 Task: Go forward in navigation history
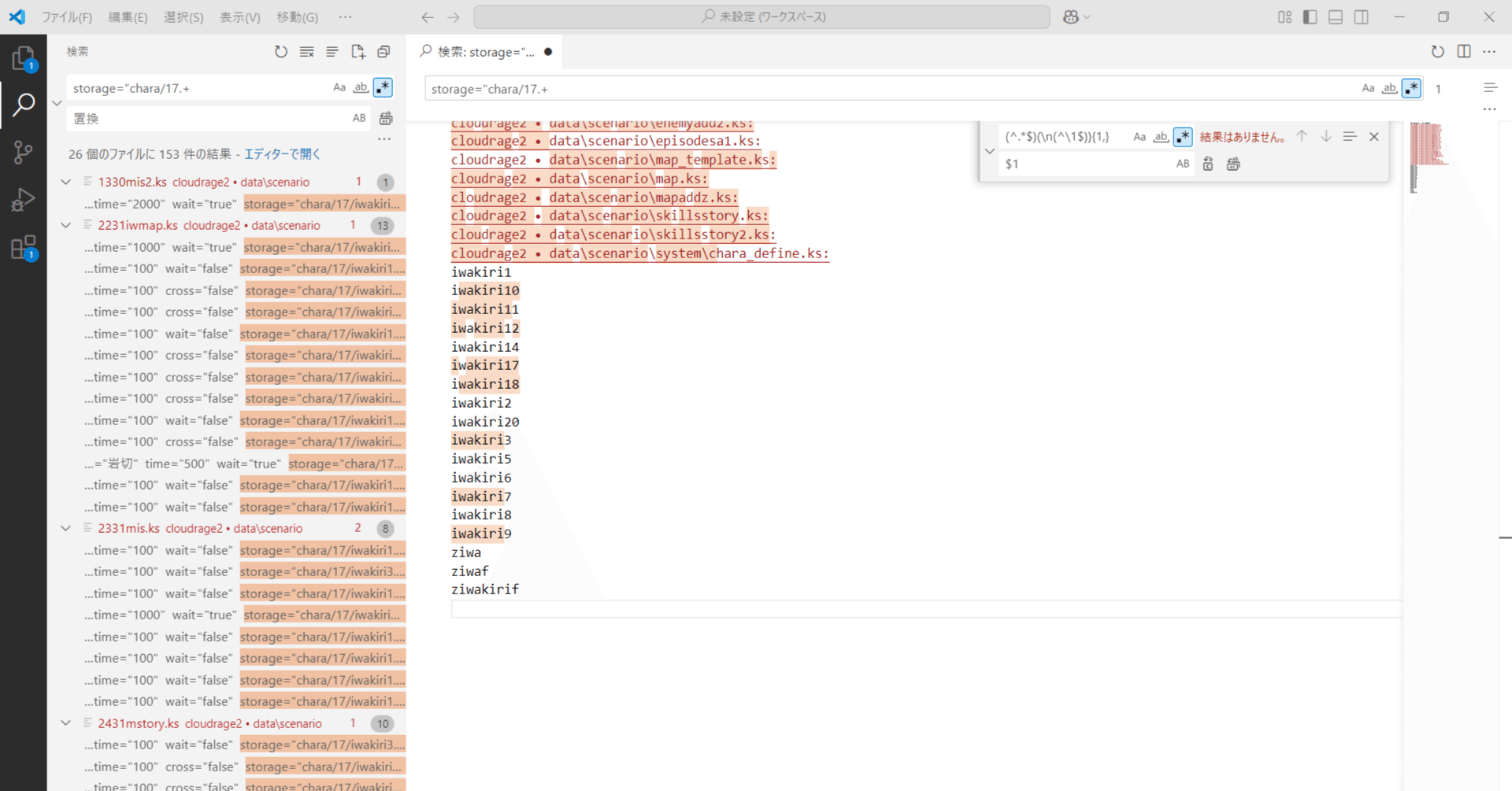[454, 17]
